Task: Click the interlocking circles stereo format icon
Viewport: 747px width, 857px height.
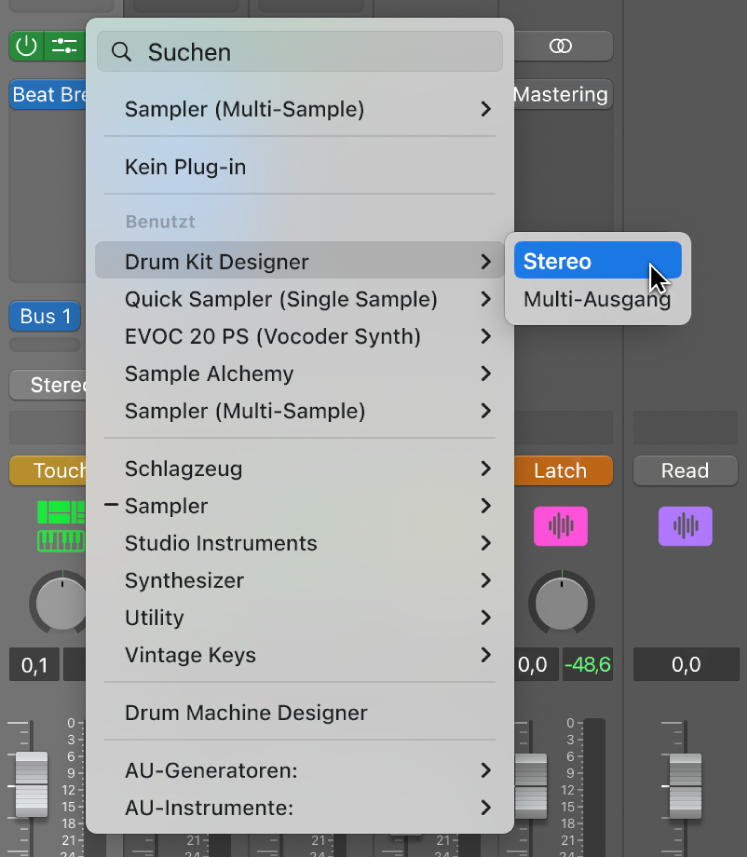Action: click(561, 45)
